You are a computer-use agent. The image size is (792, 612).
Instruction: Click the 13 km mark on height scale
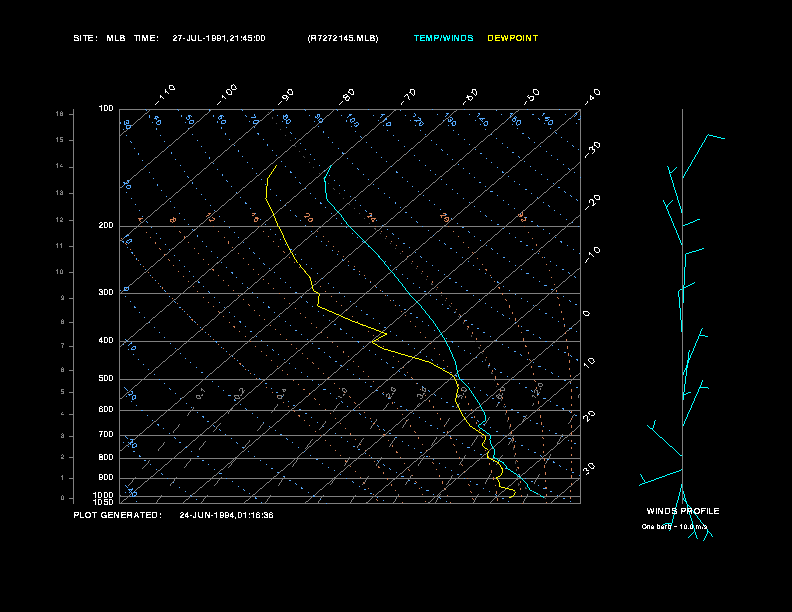click(x=60, y=193)
